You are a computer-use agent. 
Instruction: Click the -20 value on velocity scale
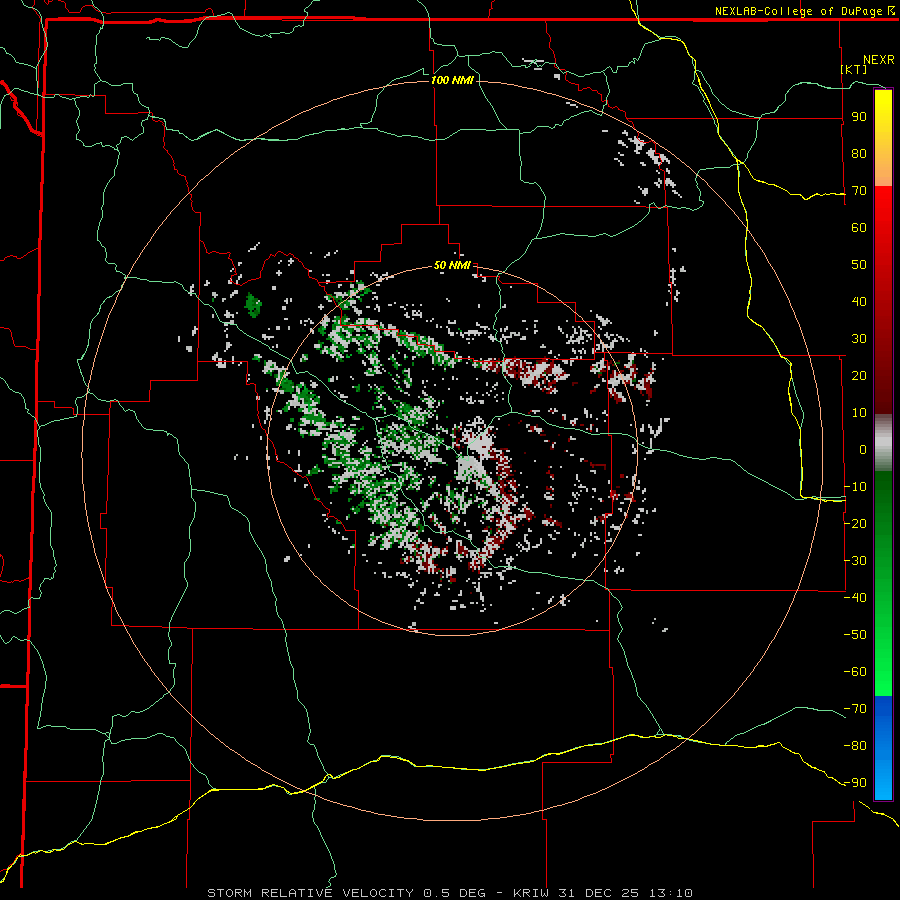click(x=855, y=523)
